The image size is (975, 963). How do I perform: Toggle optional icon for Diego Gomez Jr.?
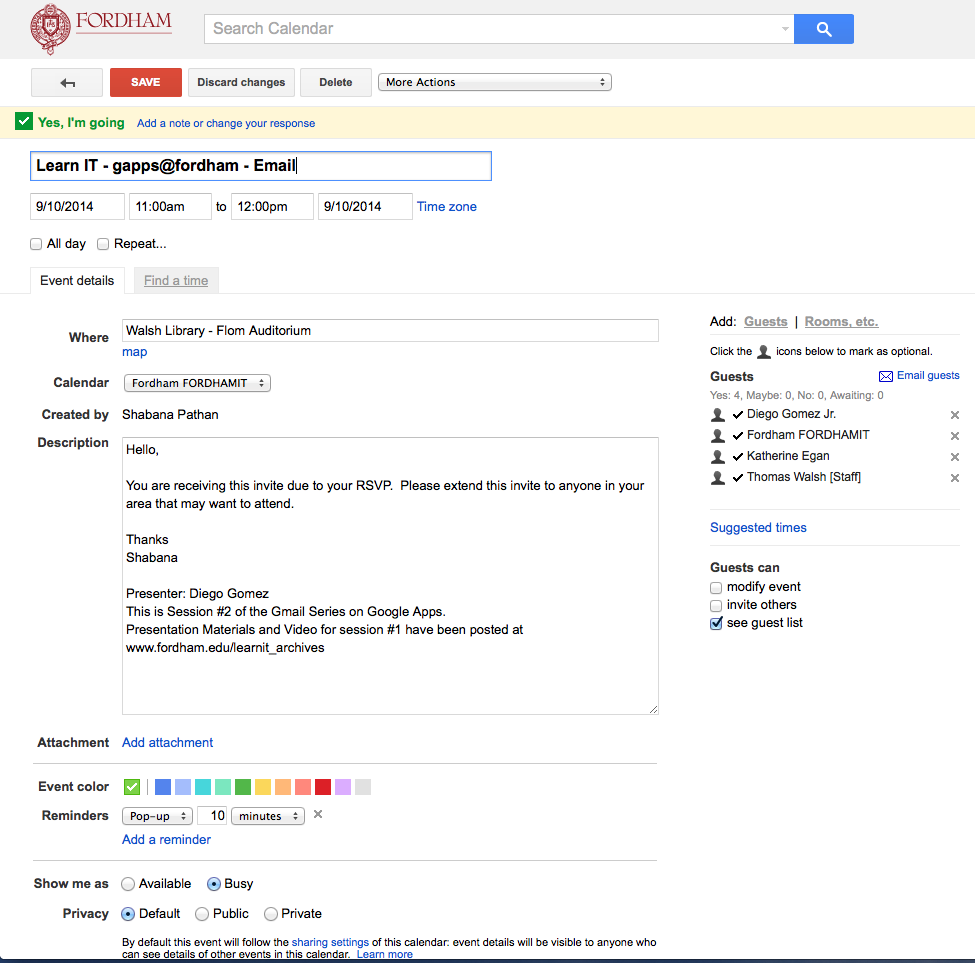tap(718, 415)
